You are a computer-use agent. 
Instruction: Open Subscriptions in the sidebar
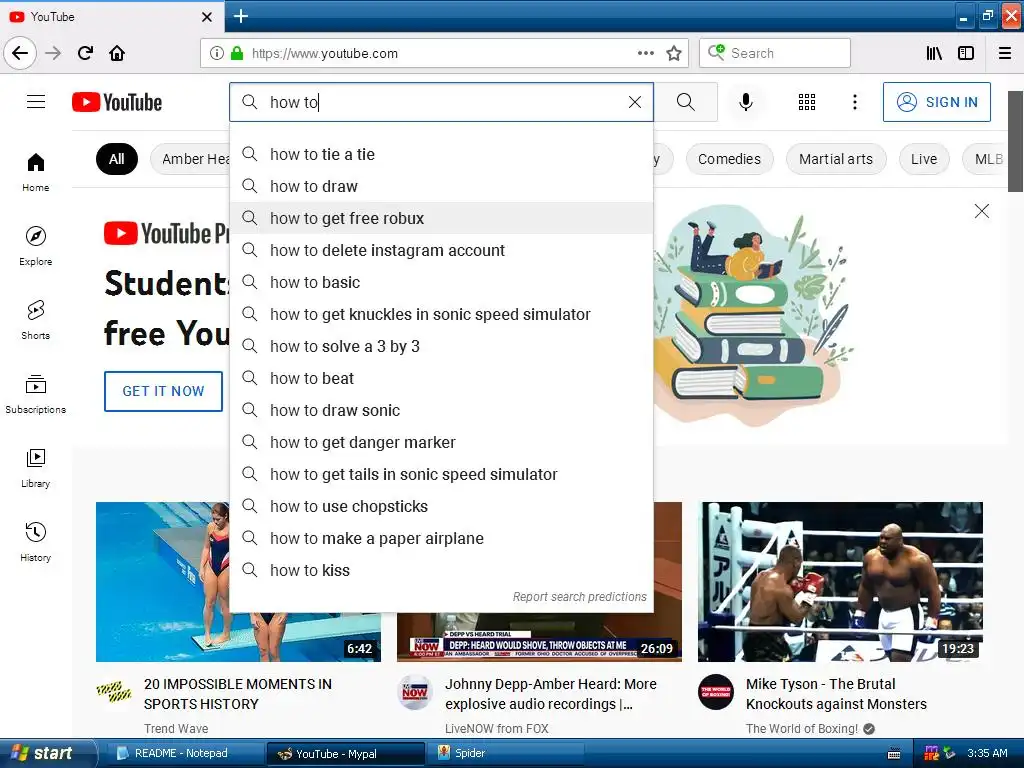(35, 394)
